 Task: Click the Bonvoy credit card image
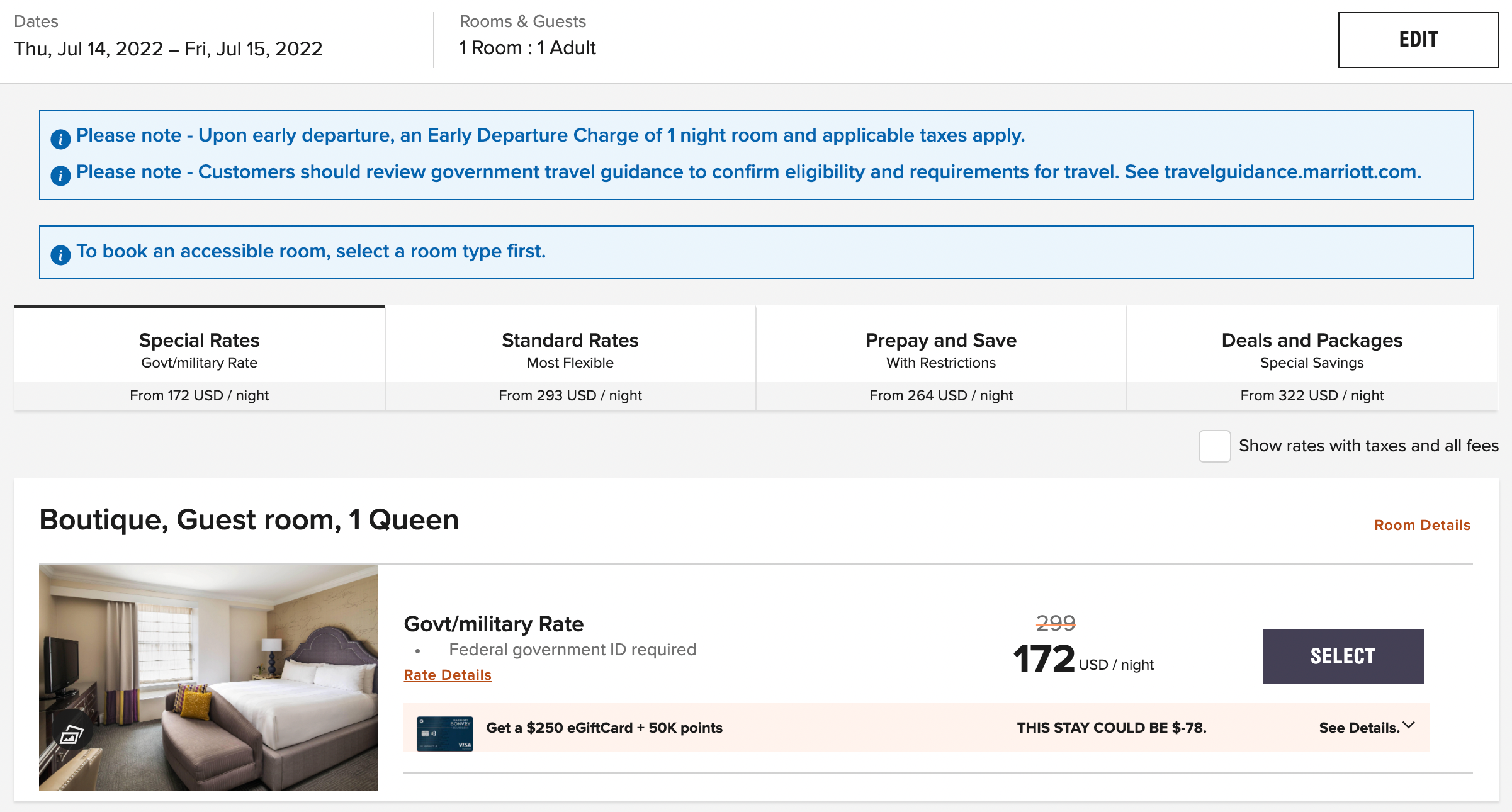(x=444, y=733)
